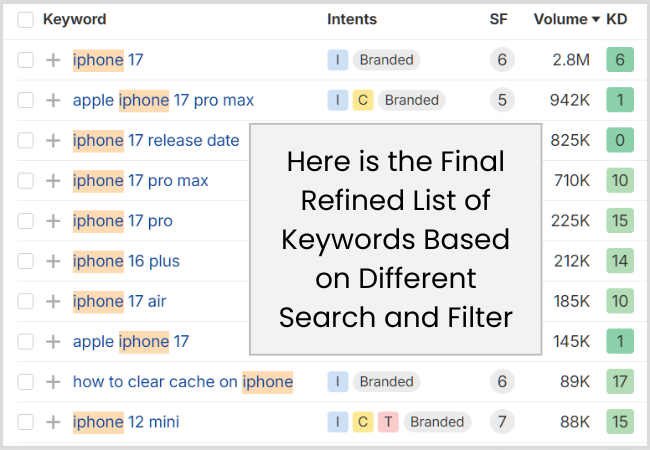Screen dimensions: 650x450
Task: Click the green KD 17 badge
Action: tap(620, 381)
